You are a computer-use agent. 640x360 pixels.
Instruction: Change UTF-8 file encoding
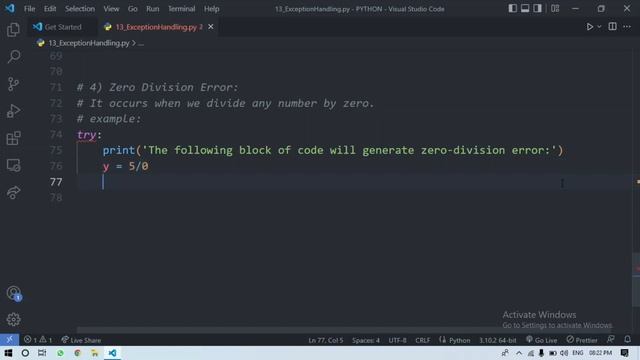tap(397, 340)
